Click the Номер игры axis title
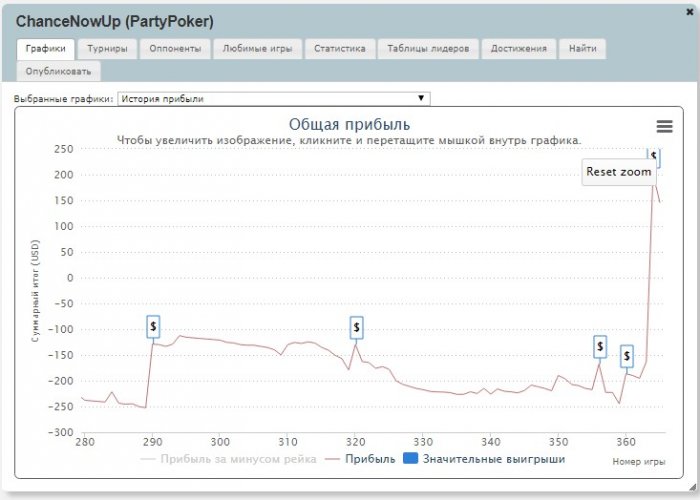Viewport: 700px width, 500px height. click(639, 462)
